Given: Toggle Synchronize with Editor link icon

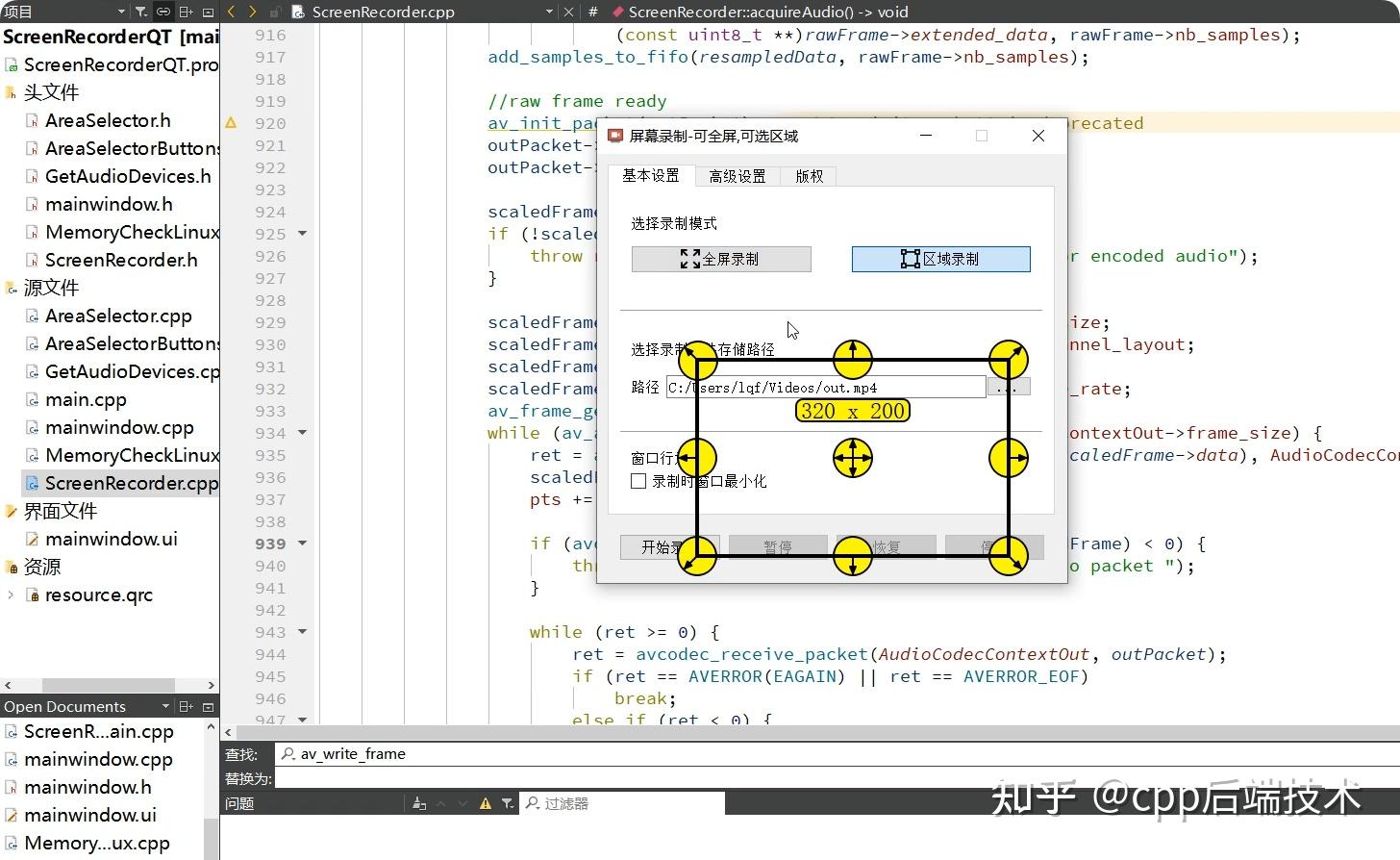Looking at the screenshot, I should 163,12.
